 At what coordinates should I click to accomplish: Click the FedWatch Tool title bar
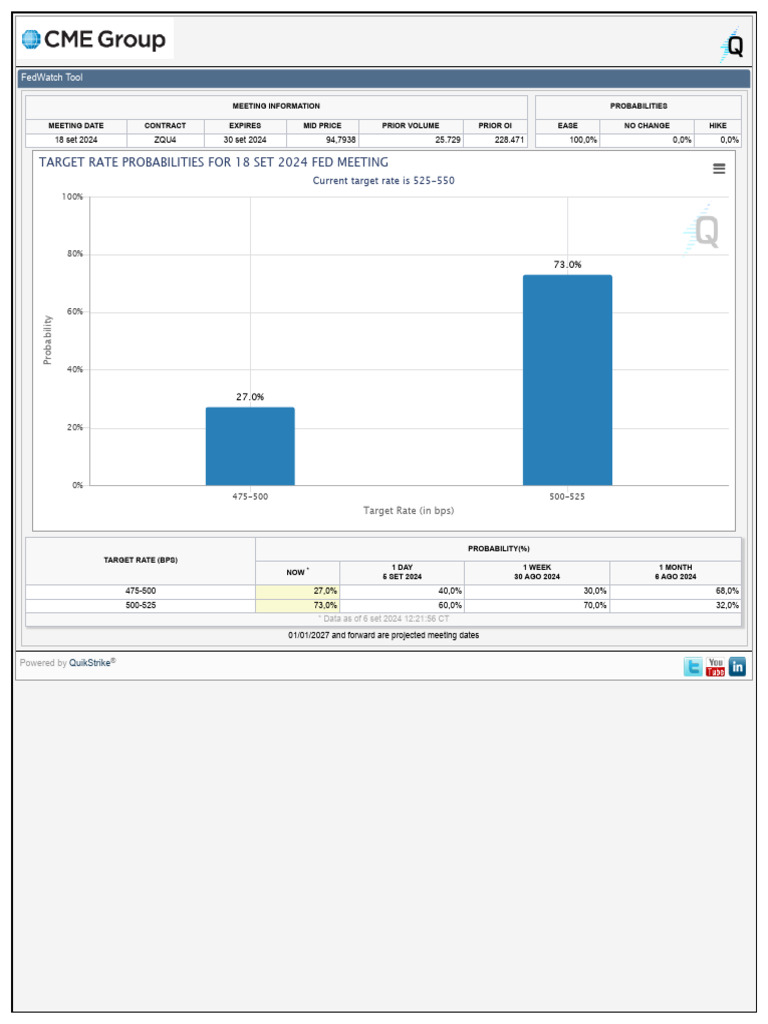(384, 78)
